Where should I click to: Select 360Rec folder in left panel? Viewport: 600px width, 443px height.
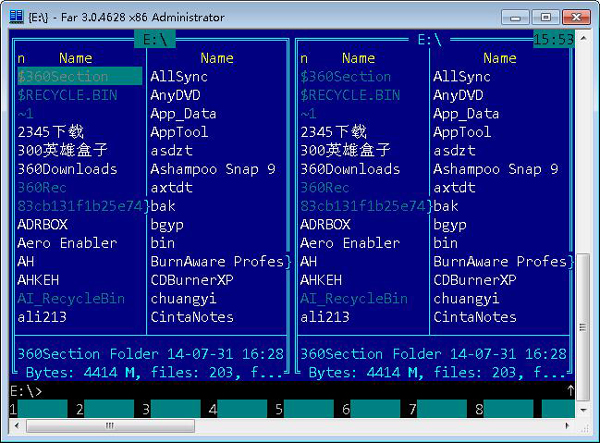point(42,187)
